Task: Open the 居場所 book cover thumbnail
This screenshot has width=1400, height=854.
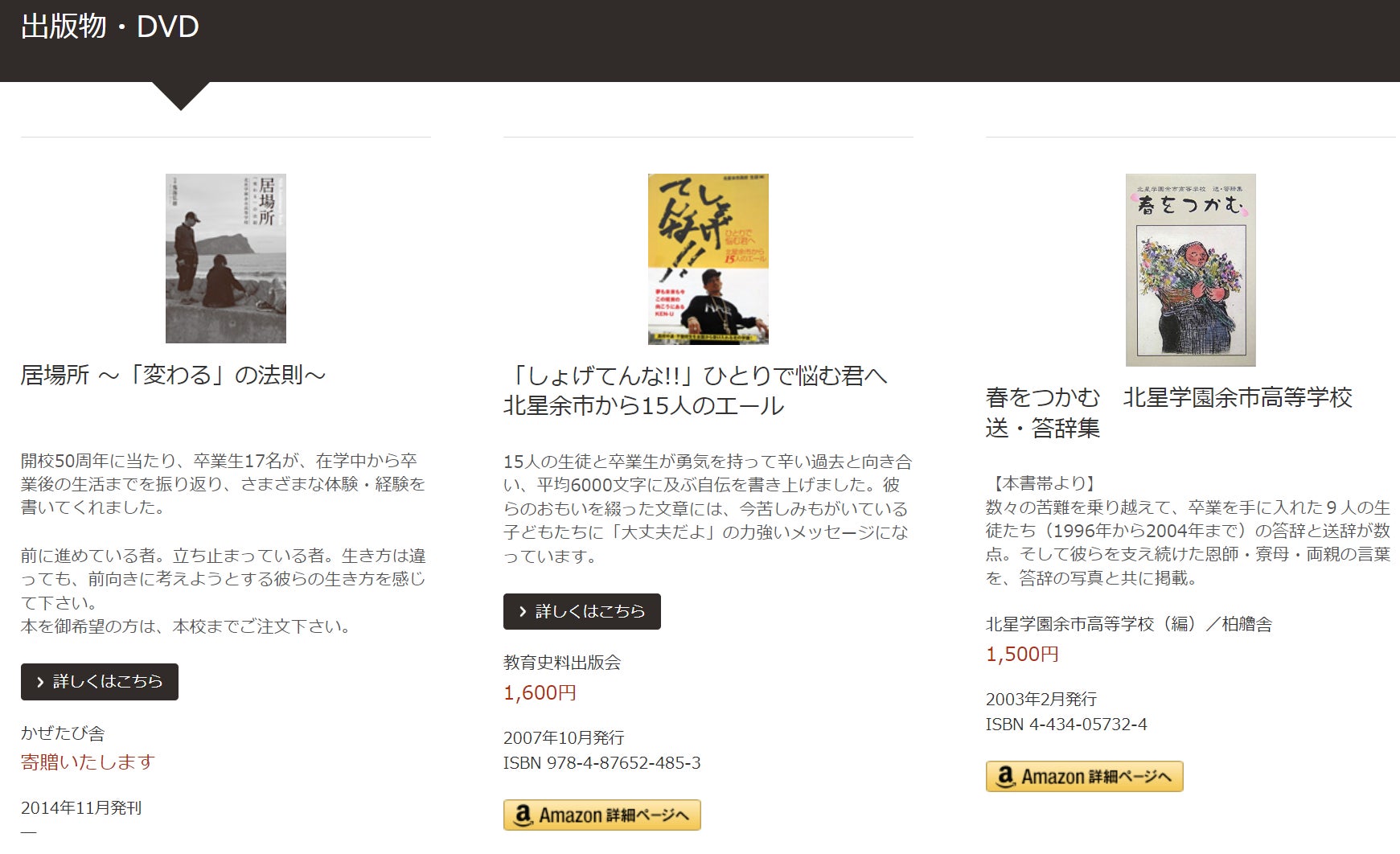Action: [226, 258]
